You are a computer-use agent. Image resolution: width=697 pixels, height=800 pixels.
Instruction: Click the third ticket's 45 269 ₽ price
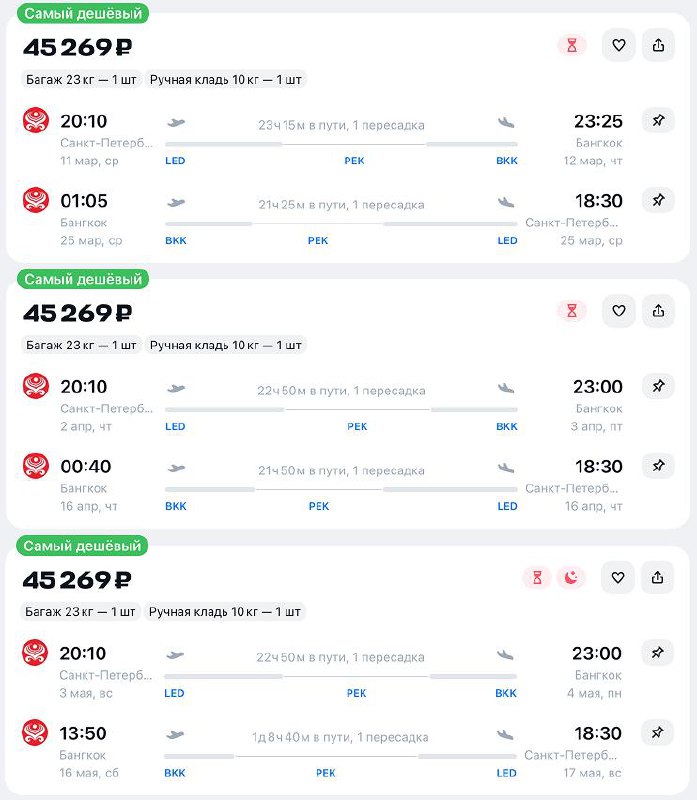pos(77,580)
